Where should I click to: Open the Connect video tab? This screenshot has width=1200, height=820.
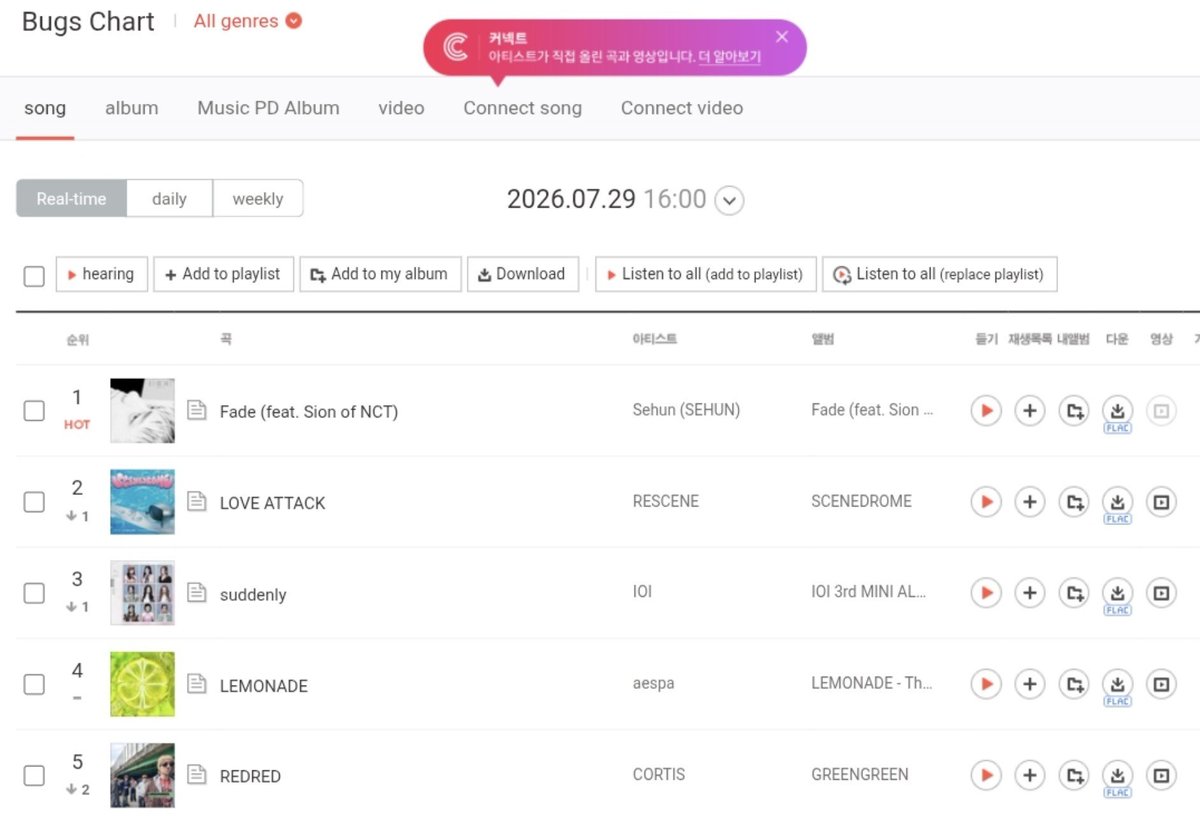pos(682,108)
